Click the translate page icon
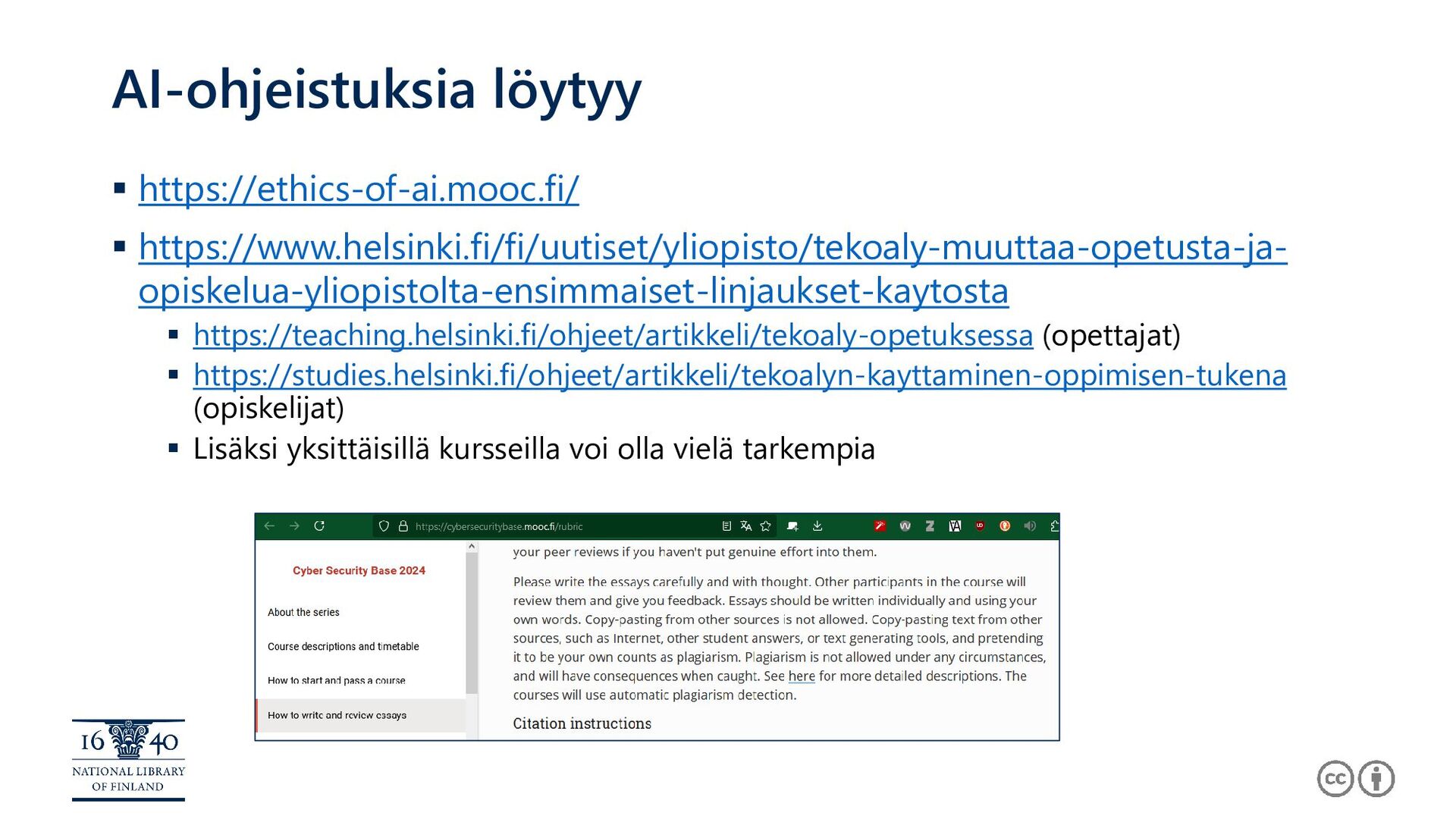The image size is (1456, 819). coord(746,526)
